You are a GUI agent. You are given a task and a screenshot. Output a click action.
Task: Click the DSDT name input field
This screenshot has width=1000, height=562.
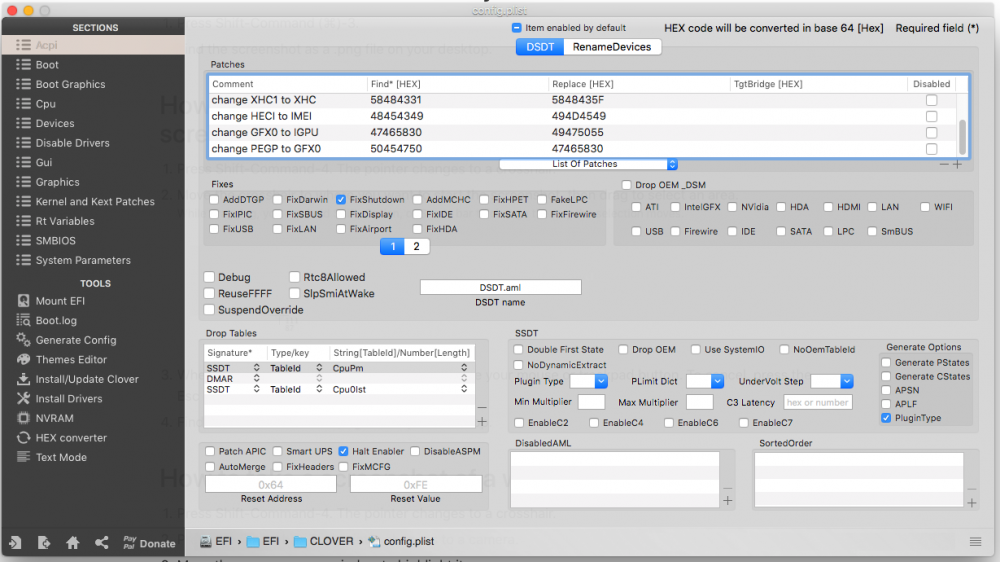pyautogui.click(x=501, y=288)
